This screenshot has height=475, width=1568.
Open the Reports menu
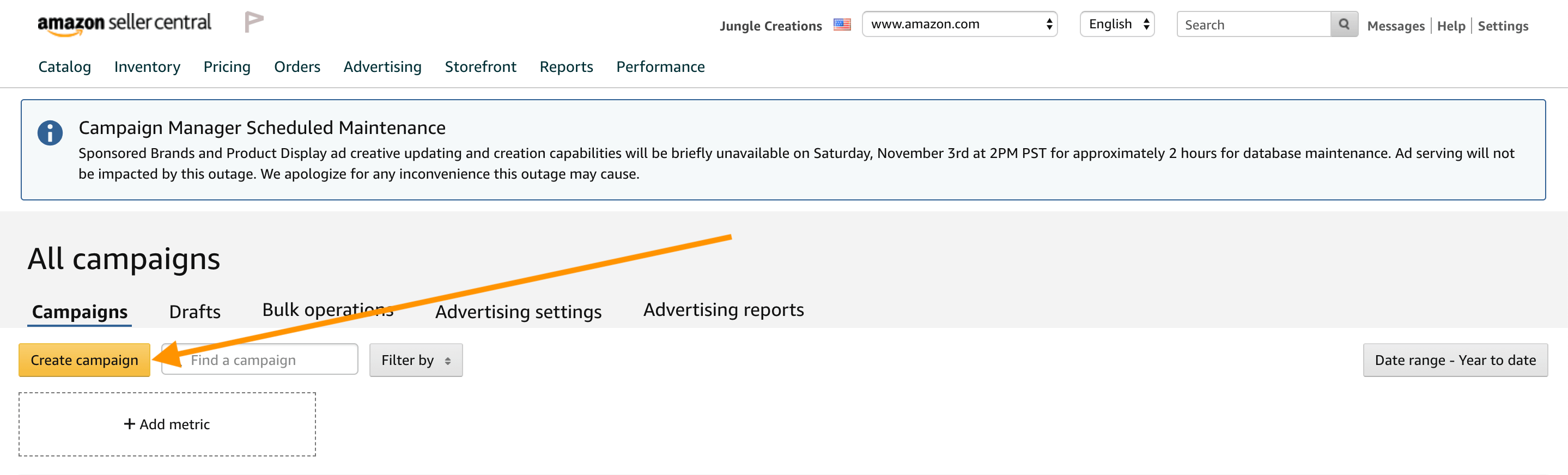tap(566, 66)
